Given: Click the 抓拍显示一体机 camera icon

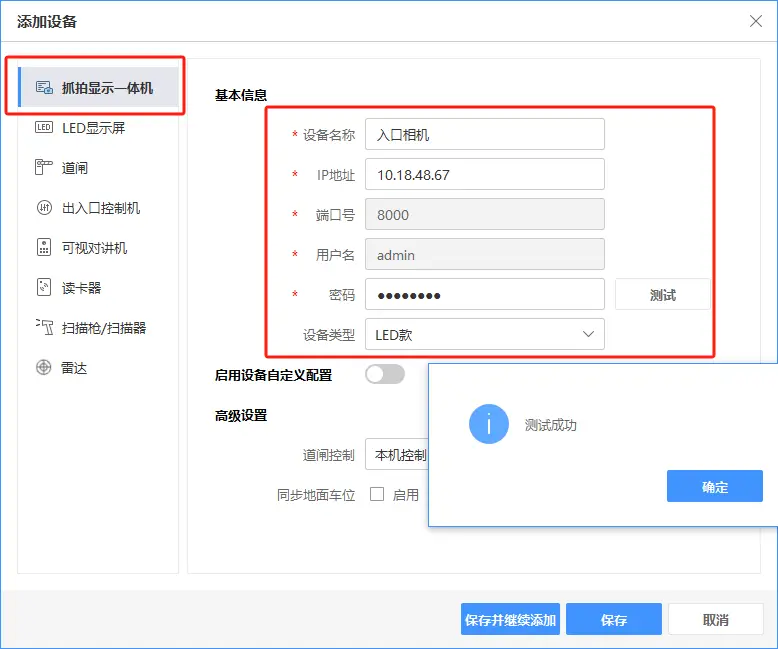Looking at the screenshot, I should 44,88.
